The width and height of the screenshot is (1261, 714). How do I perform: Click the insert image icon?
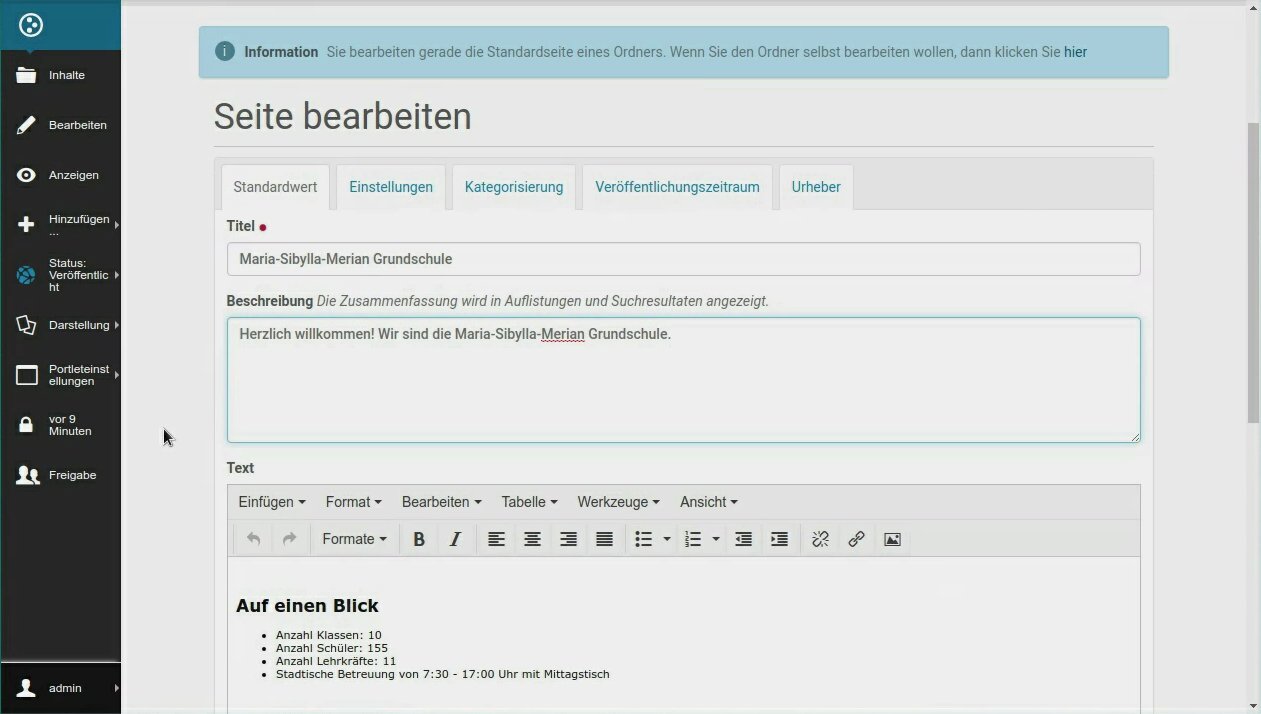(x=892, y=539)
